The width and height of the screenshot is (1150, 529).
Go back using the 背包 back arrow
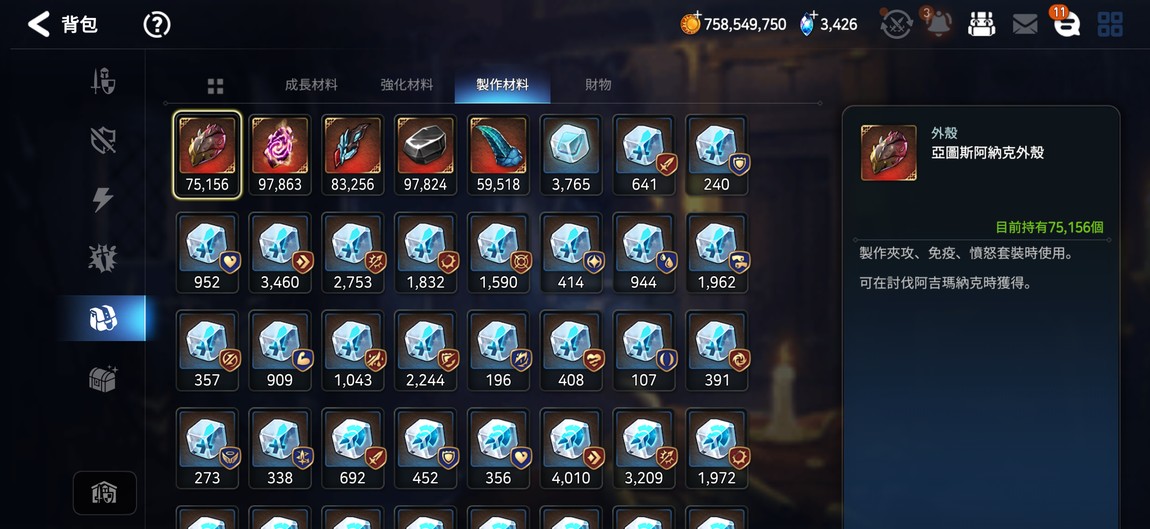pos(39,24)
